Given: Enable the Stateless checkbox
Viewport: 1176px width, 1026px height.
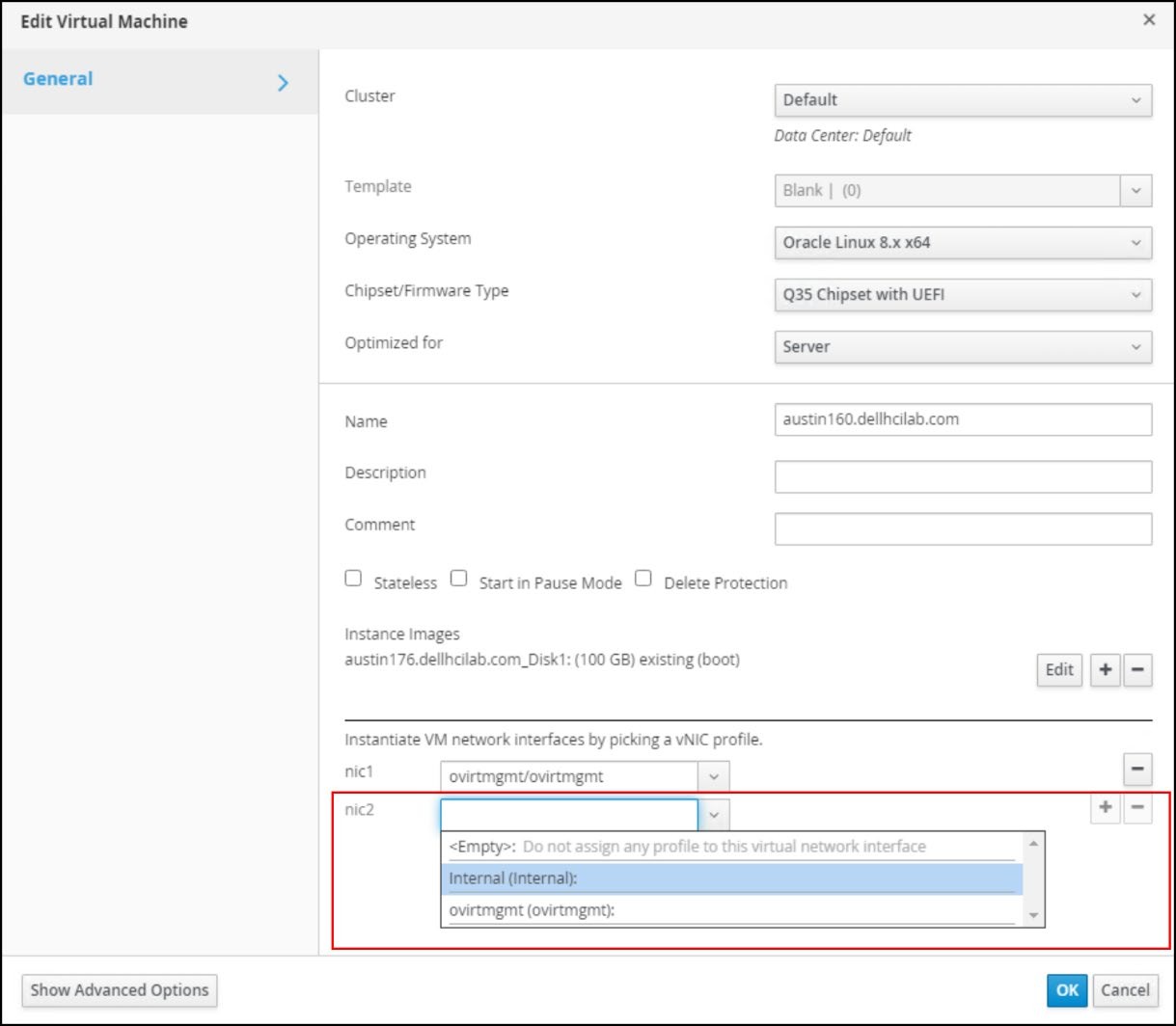Looking at the screenshot, I should [353, 577].
